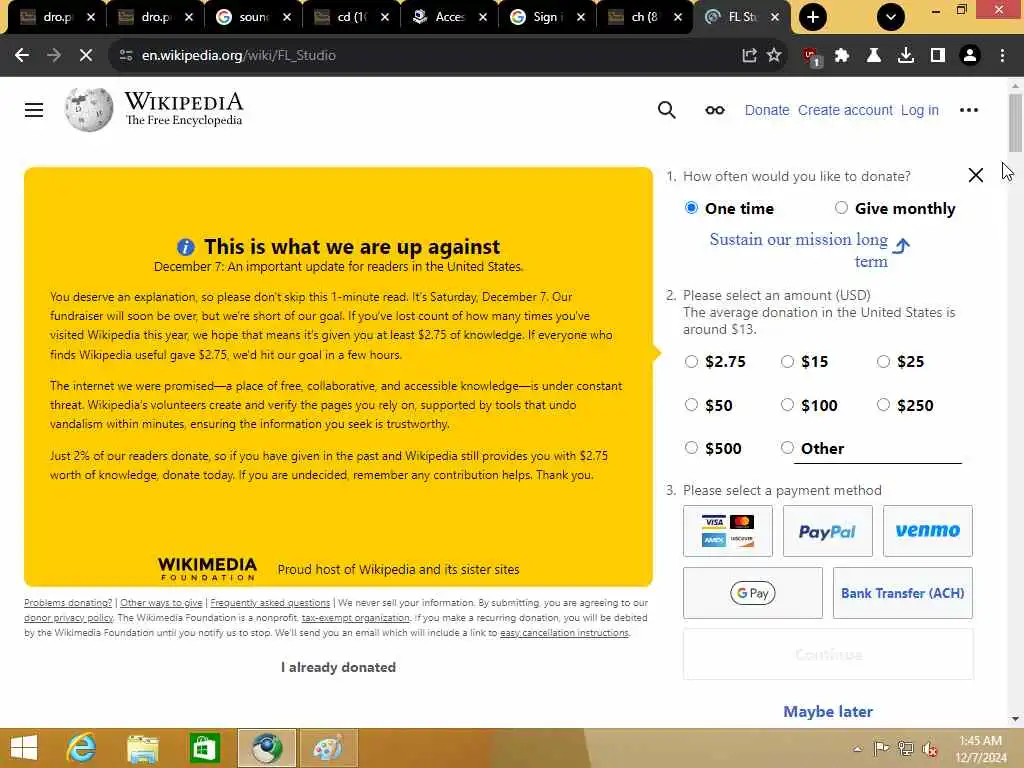The height and width of the screenshot is (768, 1024).
Task: Open browser Downloads icon
Action: pos(905,56)
